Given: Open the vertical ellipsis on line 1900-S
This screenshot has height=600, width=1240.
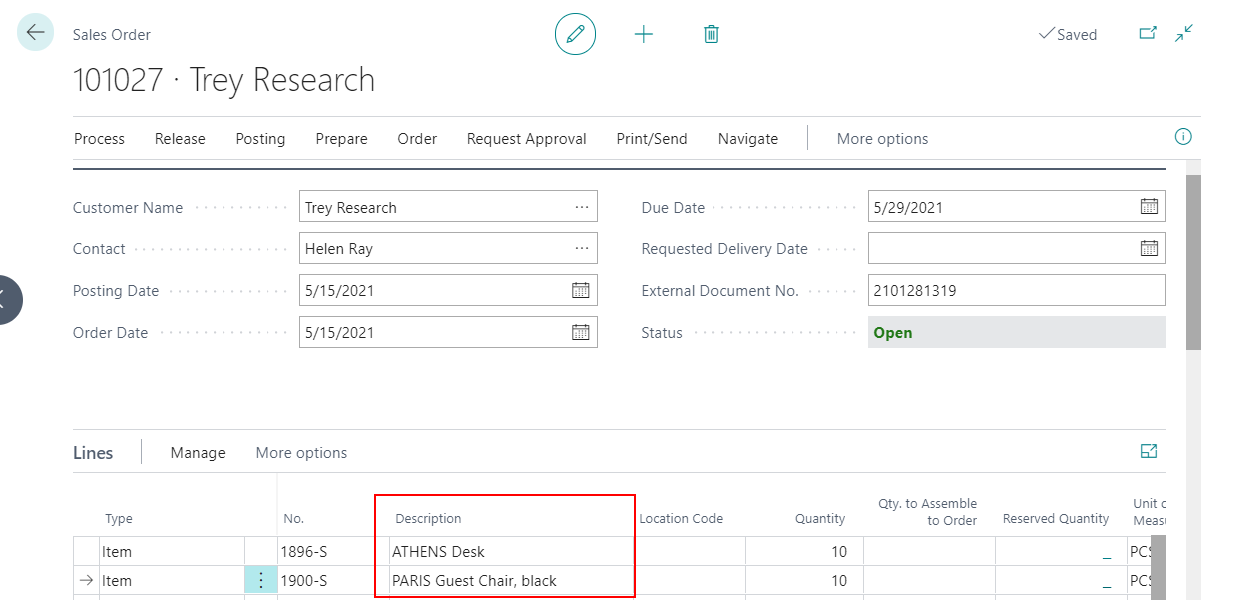Looking at the screenshot, I should tap(260, 580).
